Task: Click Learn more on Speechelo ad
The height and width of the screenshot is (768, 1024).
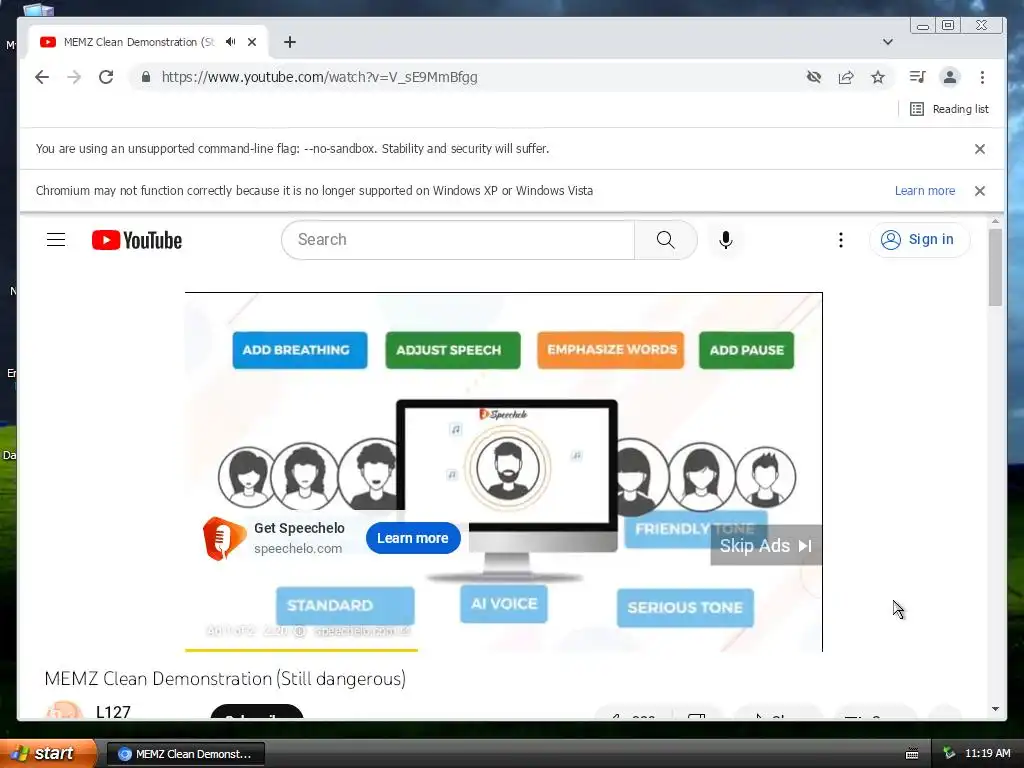Action: (x=413, y=538)
